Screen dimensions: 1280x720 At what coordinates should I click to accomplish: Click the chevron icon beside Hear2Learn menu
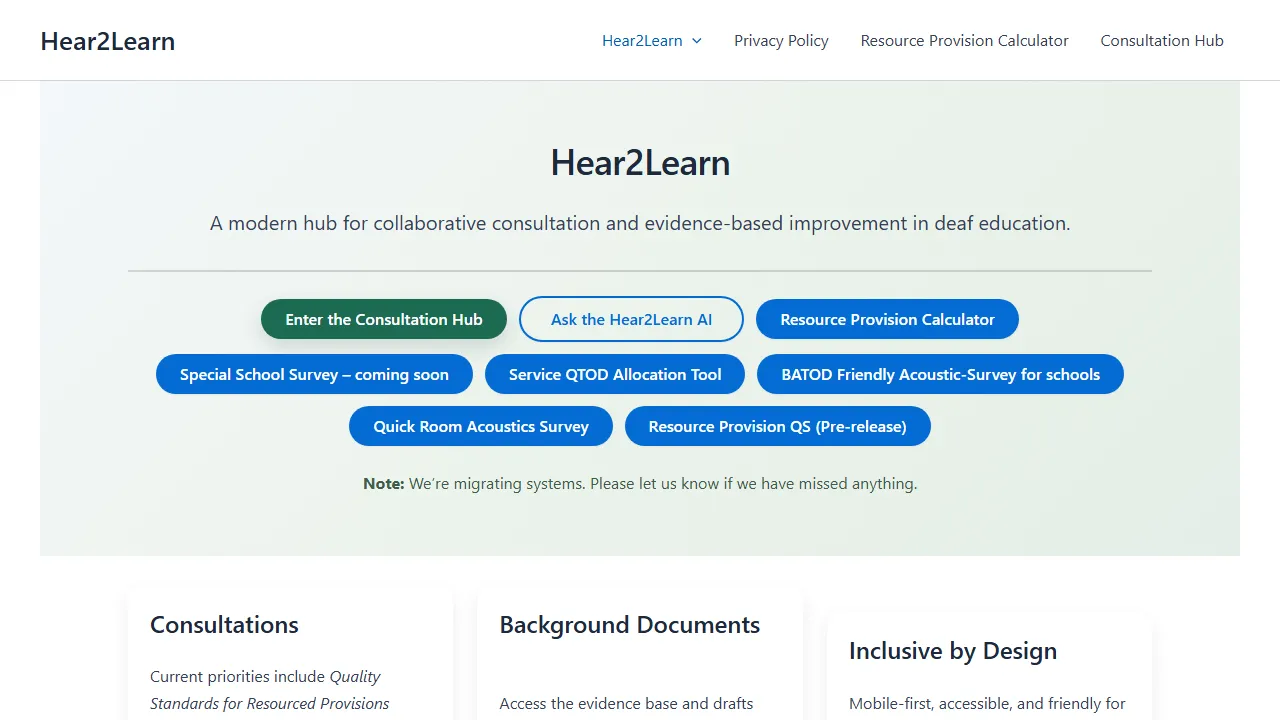click(x=697, y=41)
